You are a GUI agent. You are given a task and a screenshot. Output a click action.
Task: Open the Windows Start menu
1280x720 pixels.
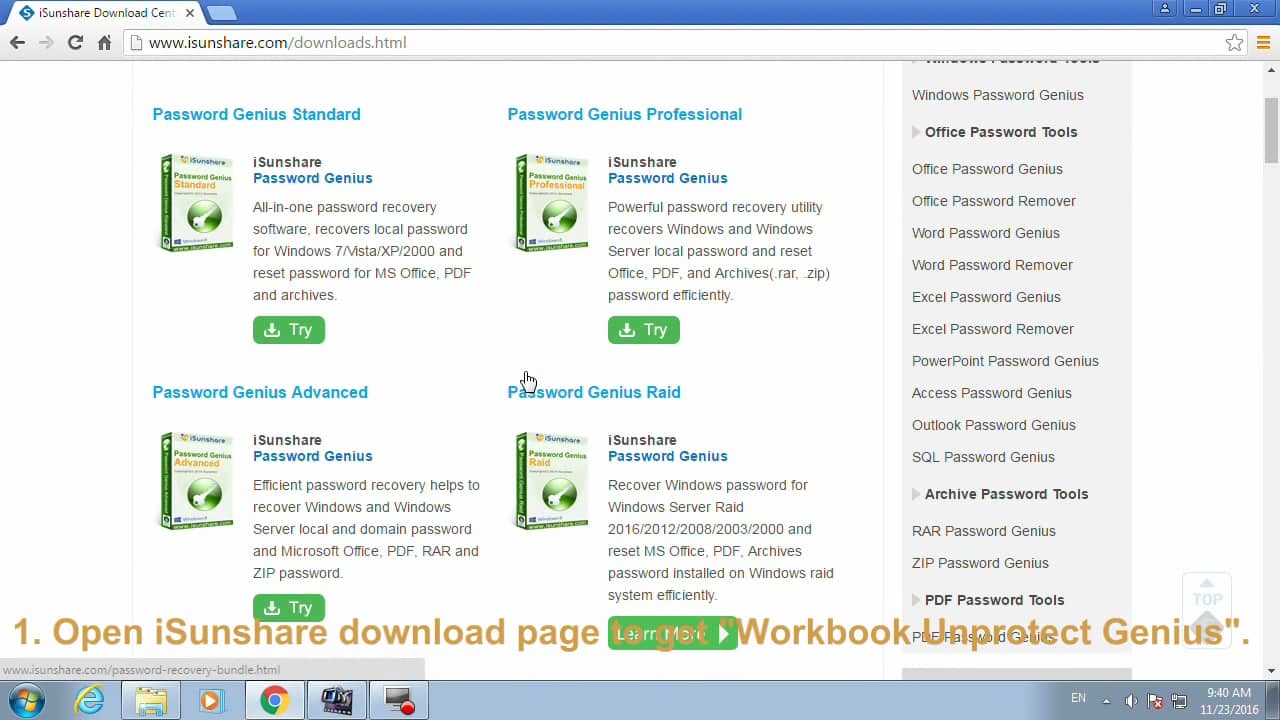tap(26, 700)
